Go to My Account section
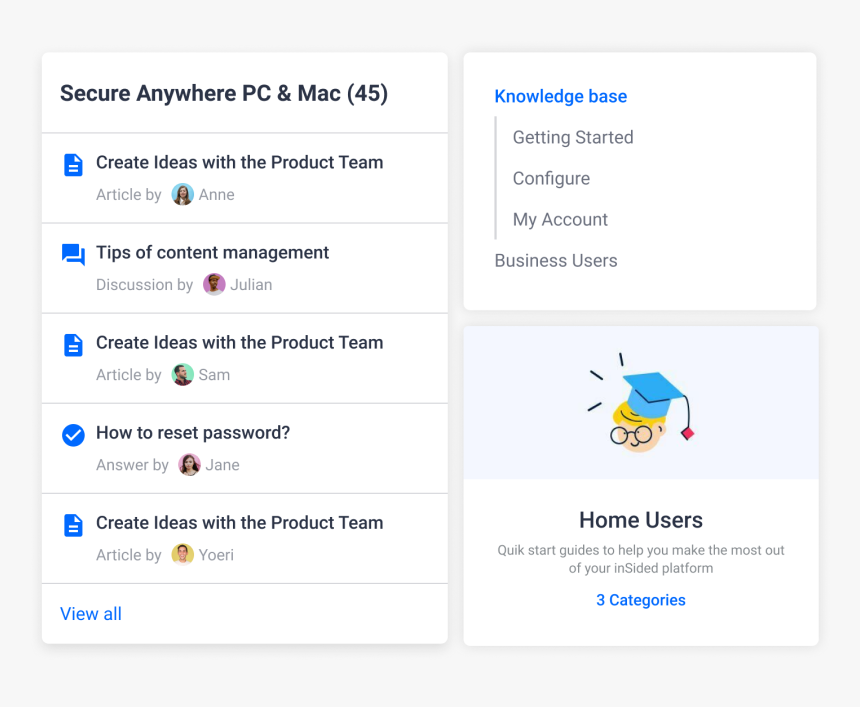860x707 pixels. click(x=560, y=219)
